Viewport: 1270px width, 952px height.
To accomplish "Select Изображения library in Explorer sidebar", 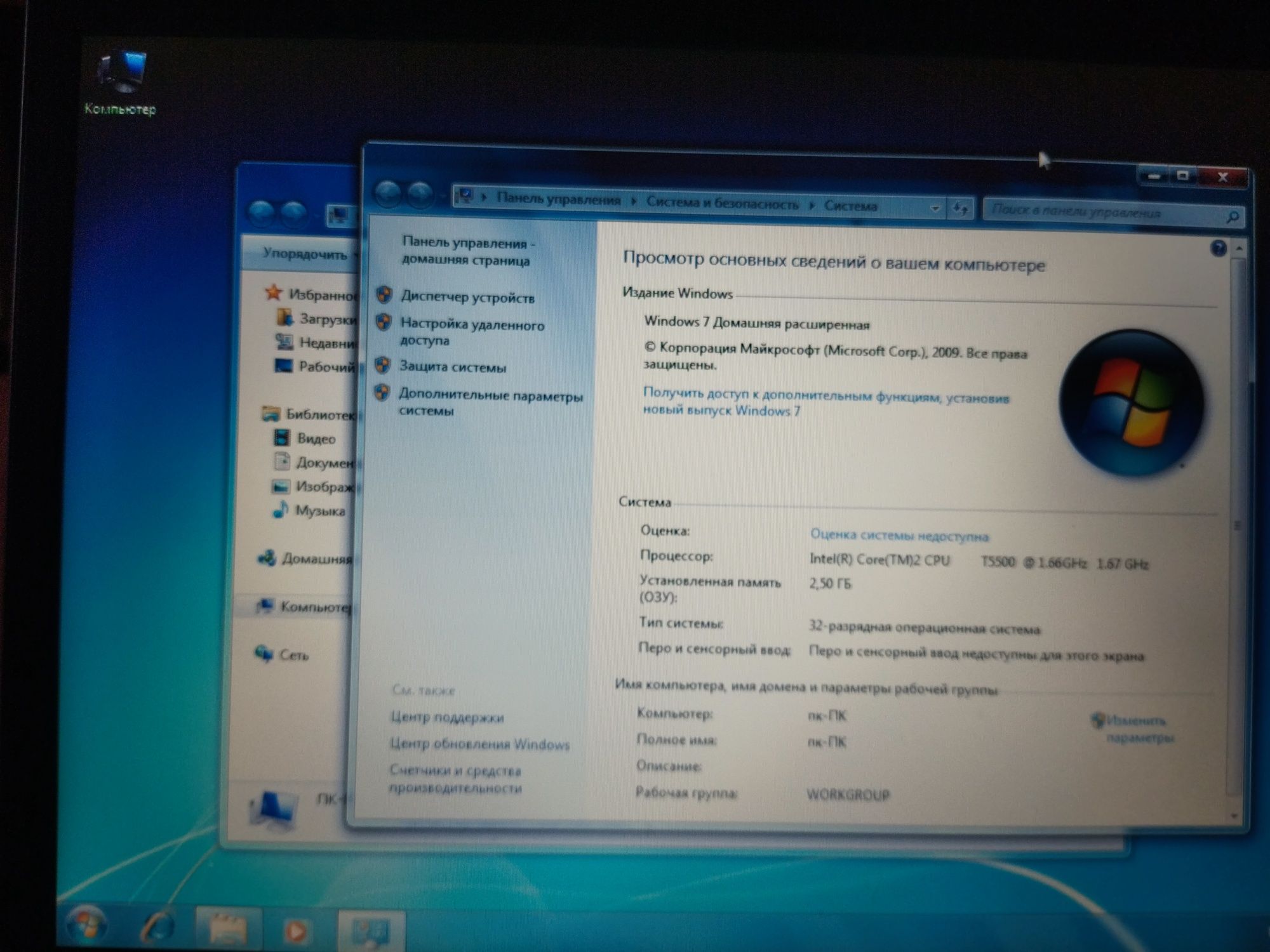I will coord(324,487).
